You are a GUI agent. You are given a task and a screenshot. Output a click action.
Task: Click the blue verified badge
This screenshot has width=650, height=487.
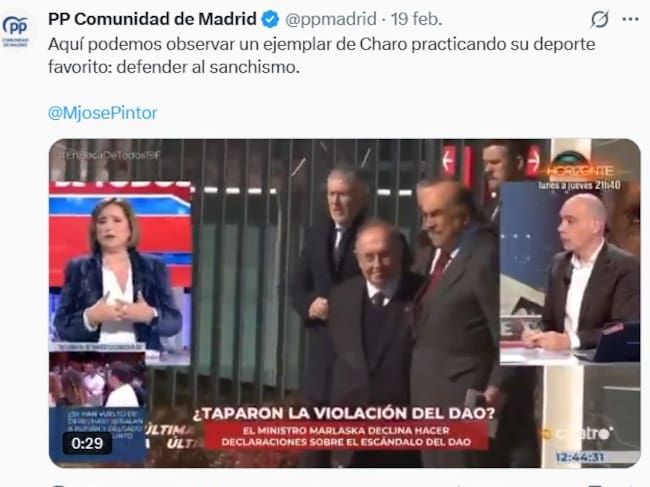tap(270, 19)
